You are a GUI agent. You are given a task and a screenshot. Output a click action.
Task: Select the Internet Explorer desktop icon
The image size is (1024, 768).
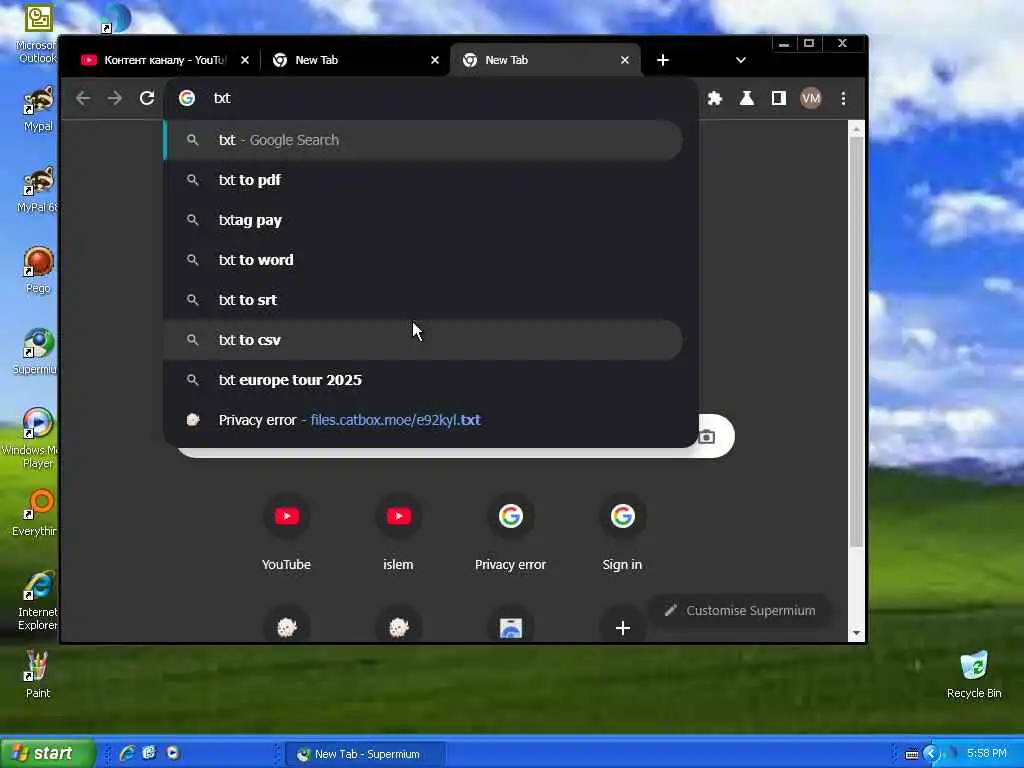coord(37,601)
